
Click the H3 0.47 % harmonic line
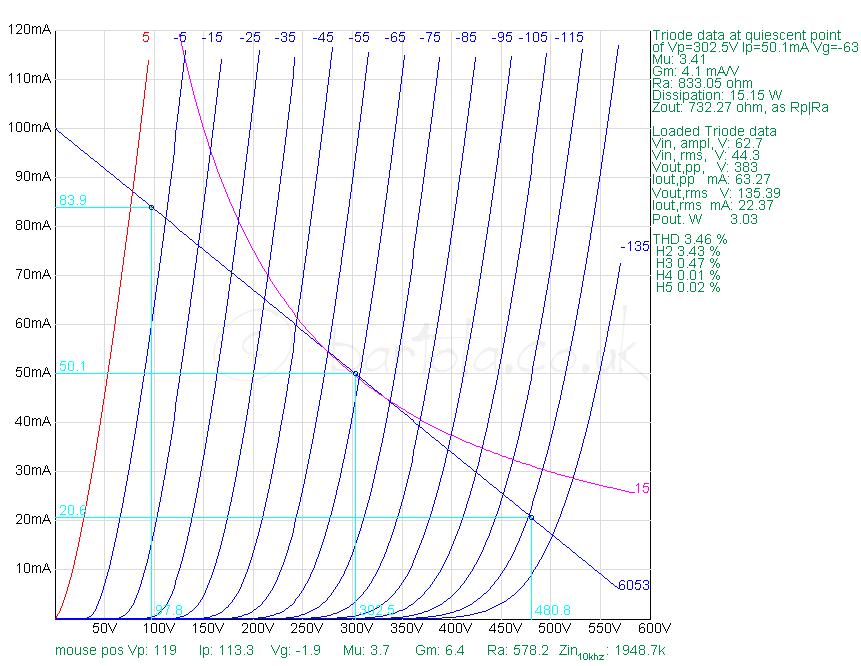[688, 264]
